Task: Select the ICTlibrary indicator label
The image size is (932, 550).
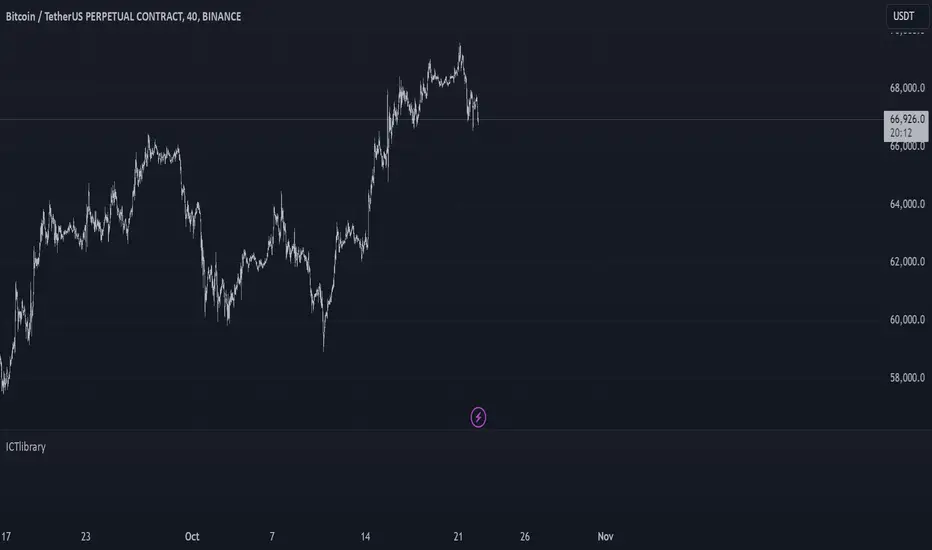Action: (x=25, y=447)
